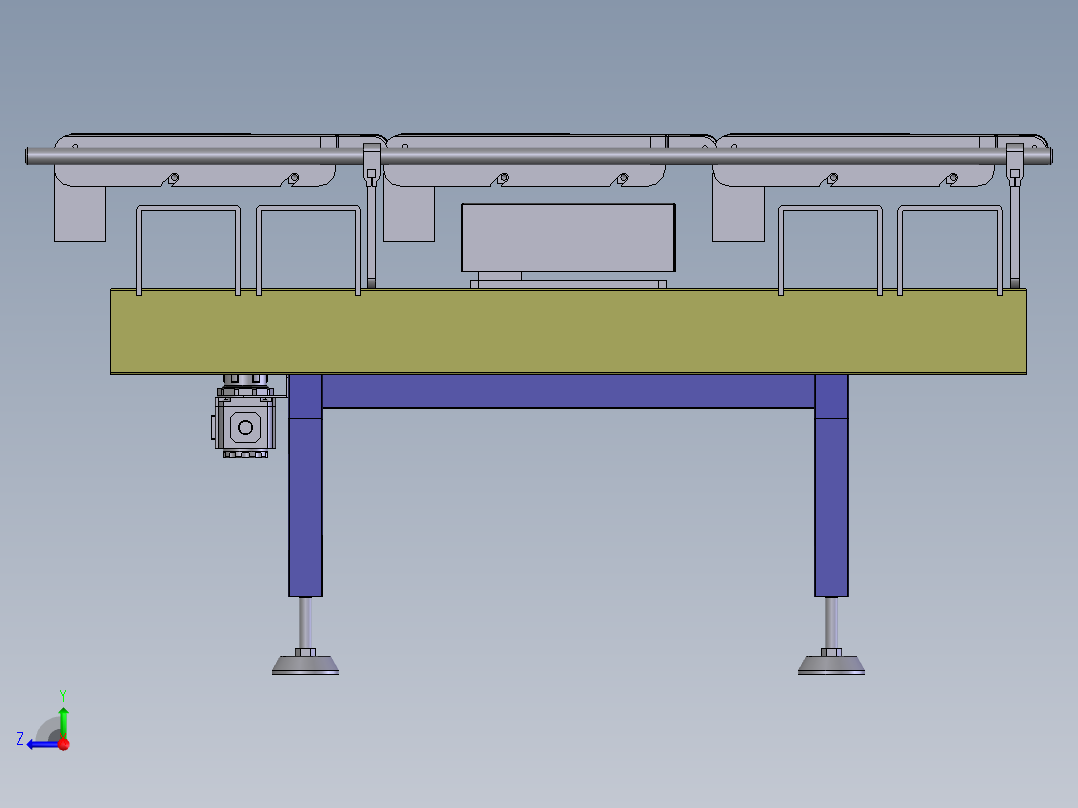1078x808 pixels.
Task: Click the red X axis dot of the triad
Action: click(x=64, y=744)
